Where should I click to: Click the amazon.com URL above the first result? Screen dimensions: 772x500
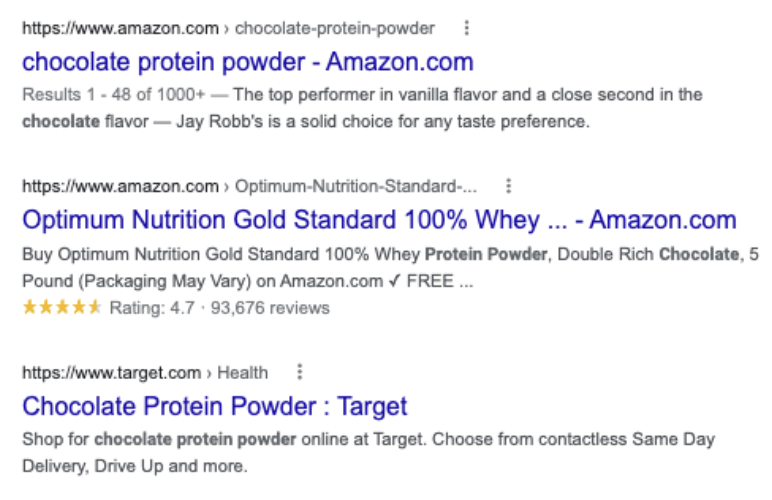pyautogui.click(x=120, y=28)
